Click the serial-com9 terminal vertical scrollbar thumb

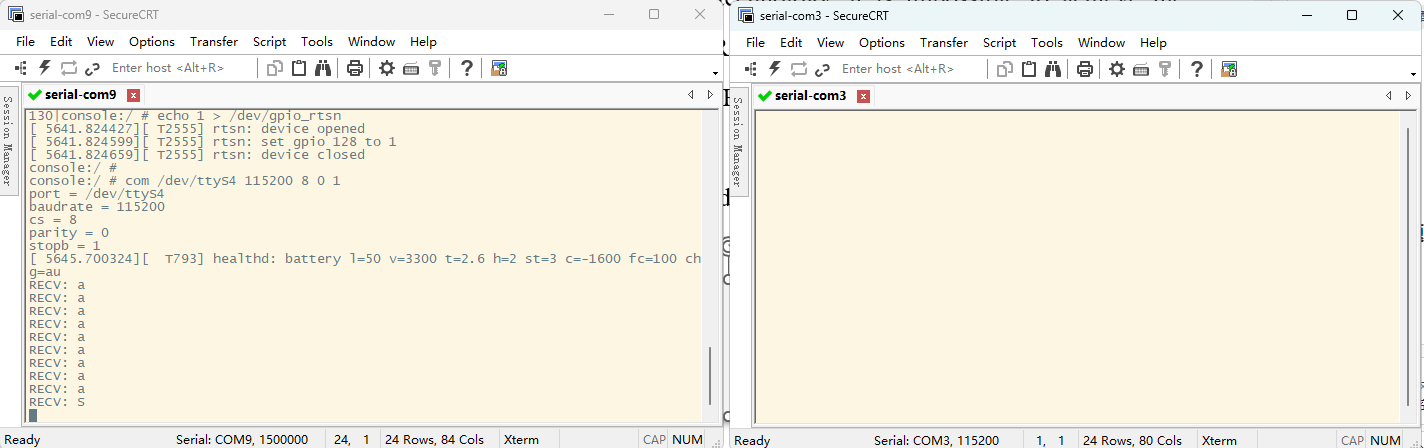(x=710, y=376)
